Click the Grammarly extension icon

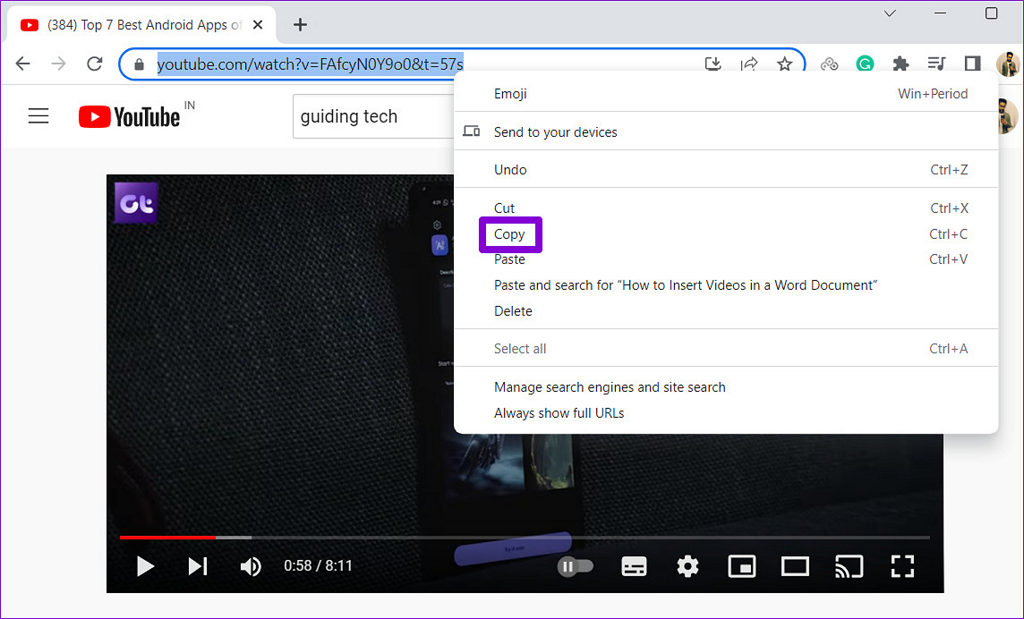click(x=865, y=64)
